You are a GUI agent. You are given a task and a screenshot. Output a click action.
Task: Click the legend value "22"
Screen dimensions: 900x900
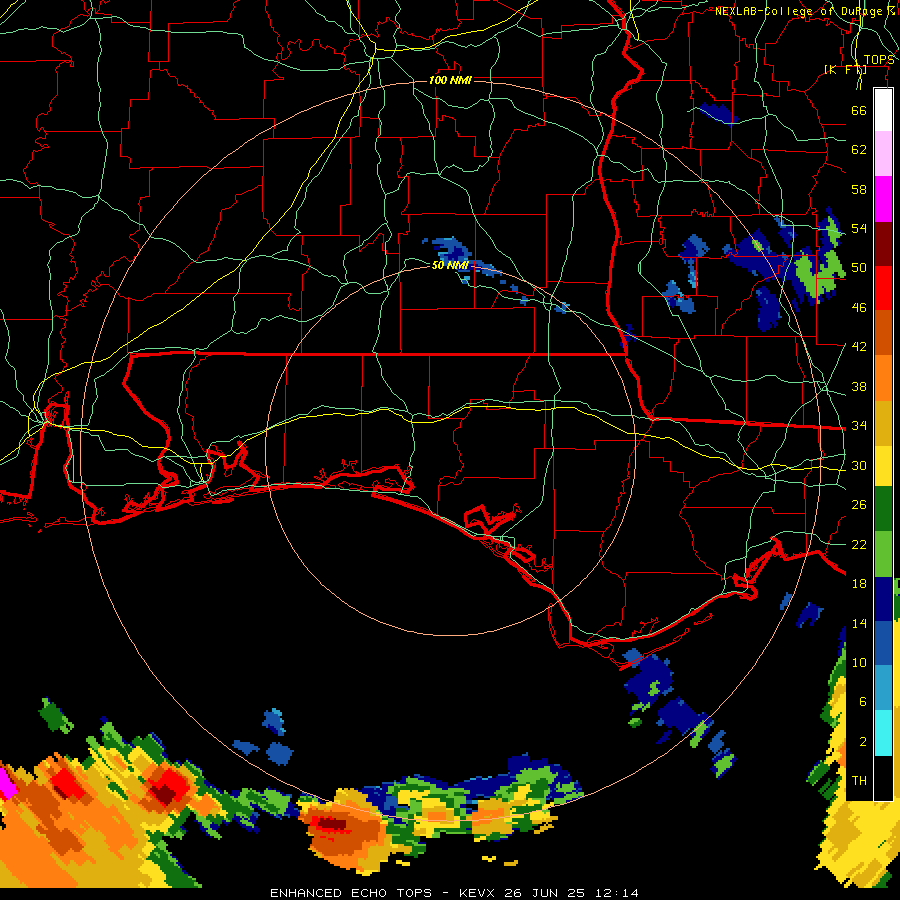(x=859, y=544)
